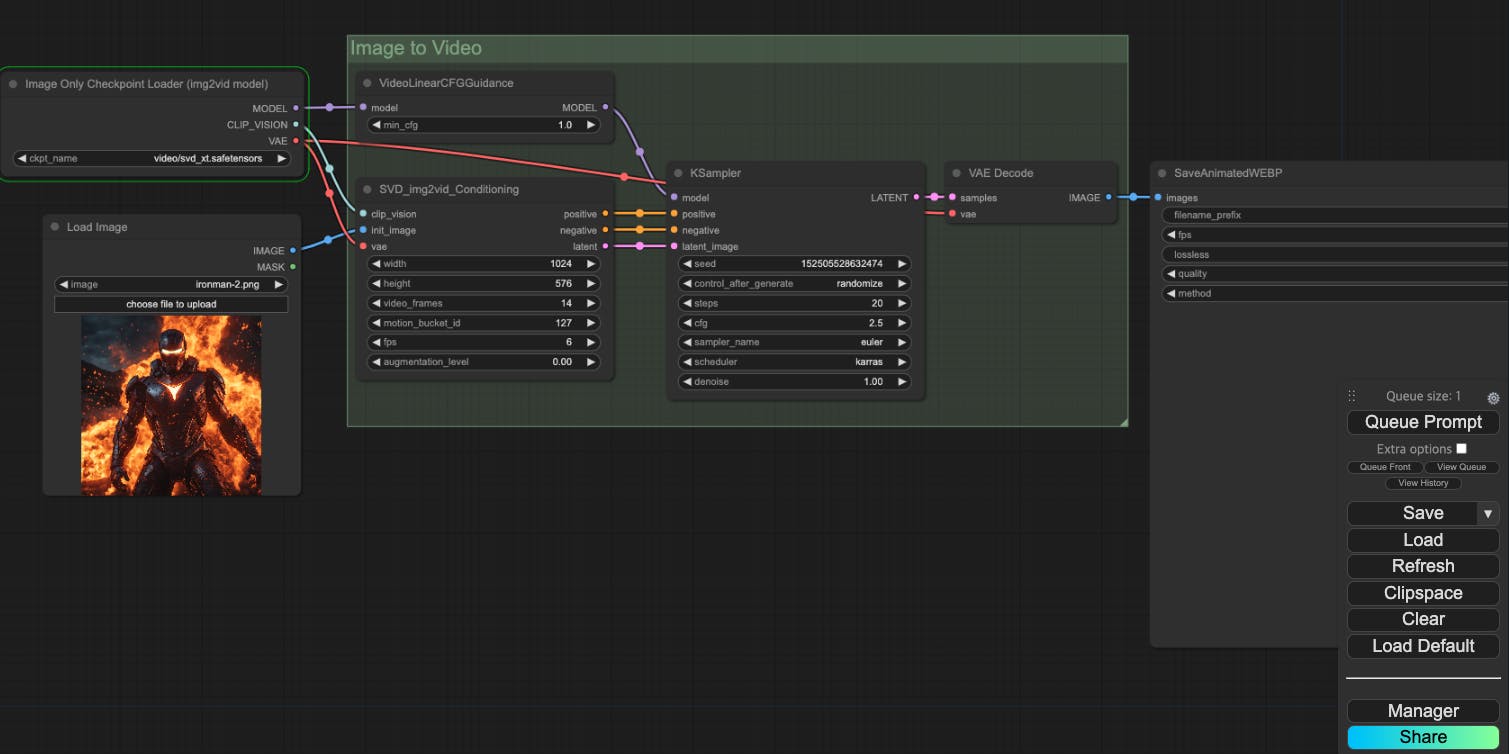Increase width with the right arrow

(591, 264)
